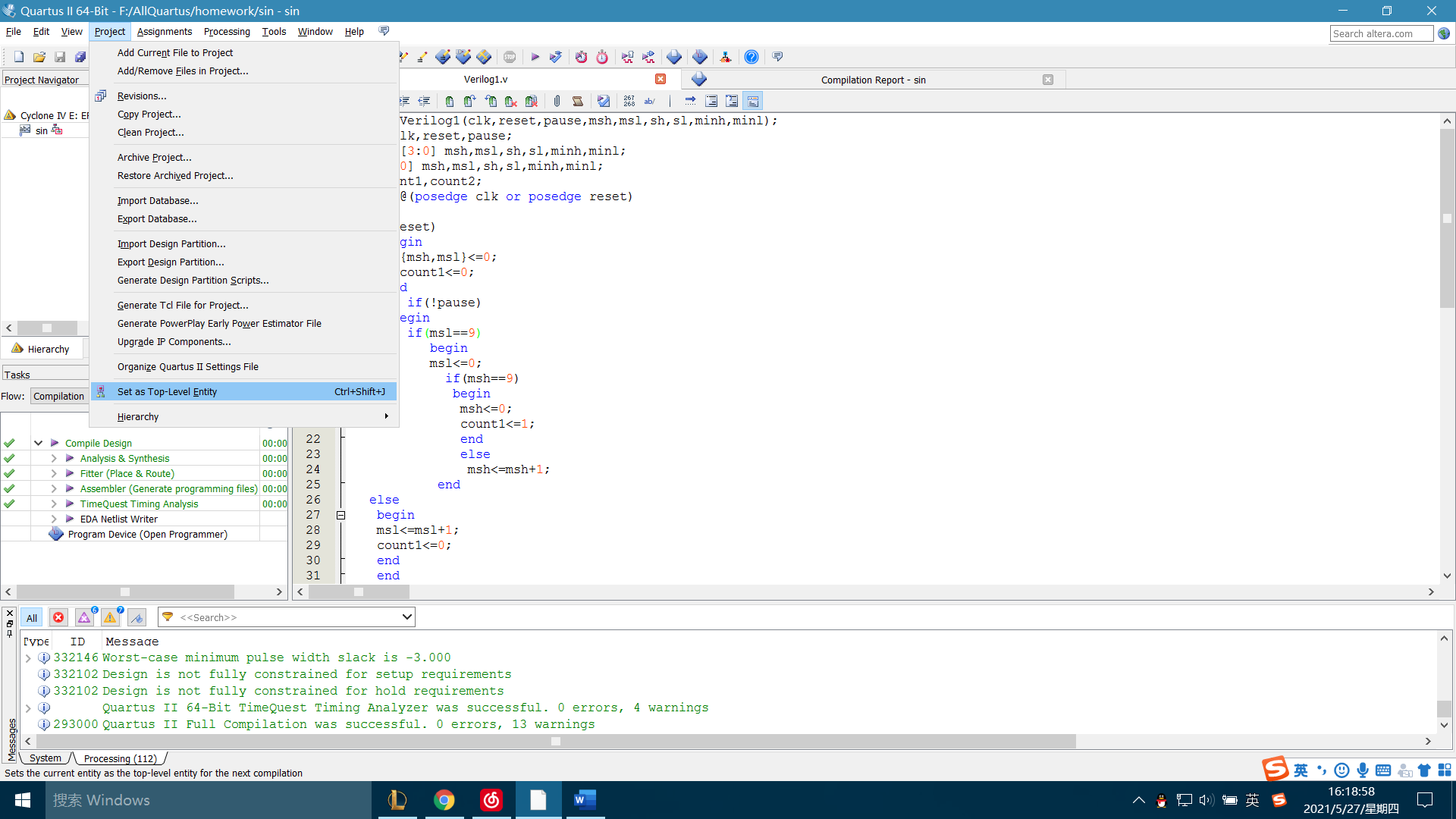Open the Programmer toolbar icon
This screenshot has width=1456, height=819.
pyautogui.click(x=699, y=57)
